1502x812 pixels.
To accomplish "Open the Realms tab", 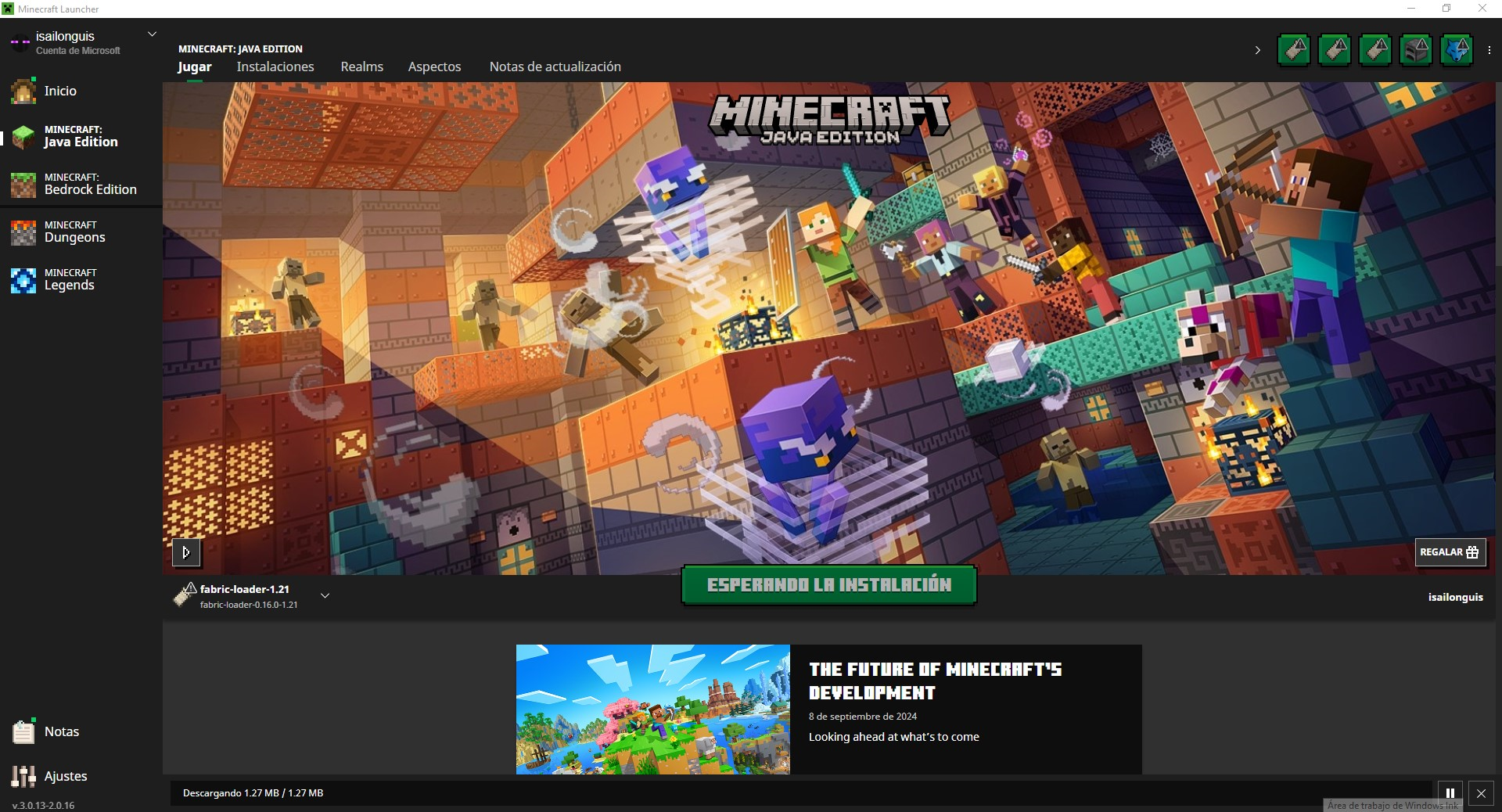I will click(x=362, y=67).
